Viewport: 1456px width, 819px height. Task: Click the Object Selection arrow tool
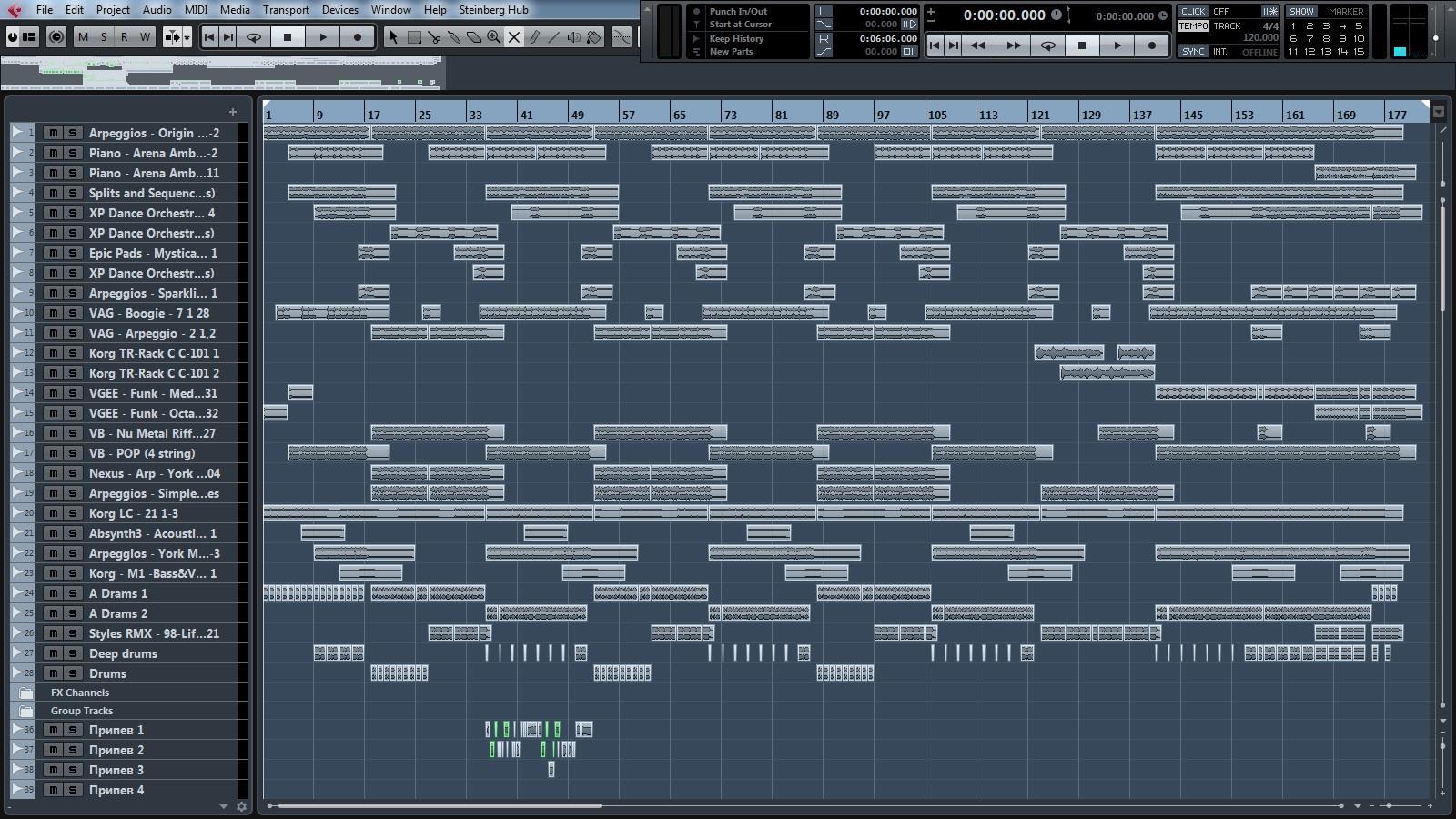coord(393,37)
